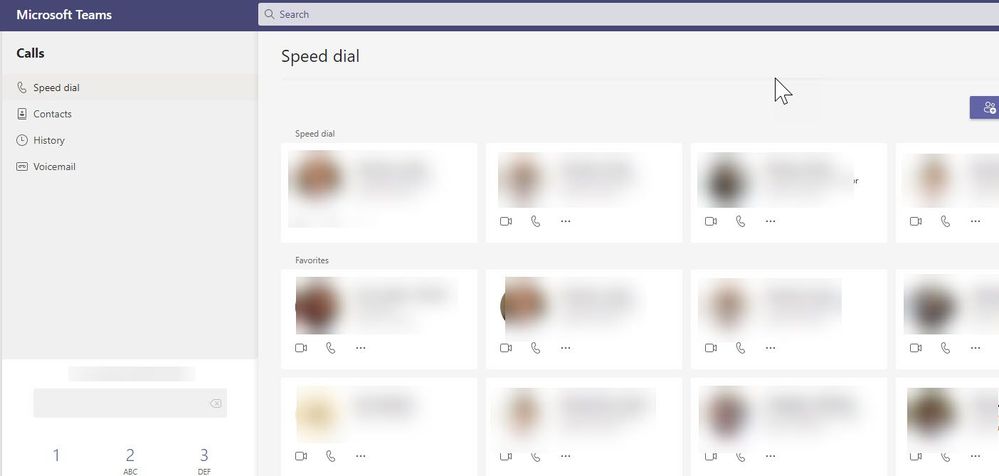This screenshot has width=999, height=476.
Task: Open Contacts in the Calls sidebar
Action: coord(129,114)
